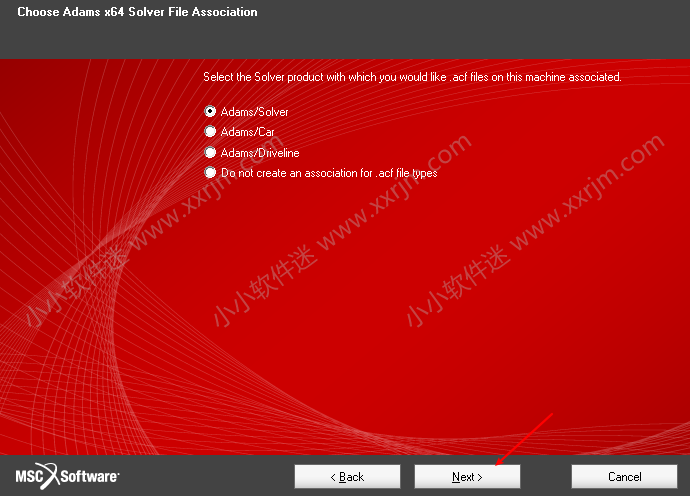Select the Adams/Solver radio button
Image resolution: width=690 pixels, height=496 pixels.
pyautogui.click(x=210, y=112)
